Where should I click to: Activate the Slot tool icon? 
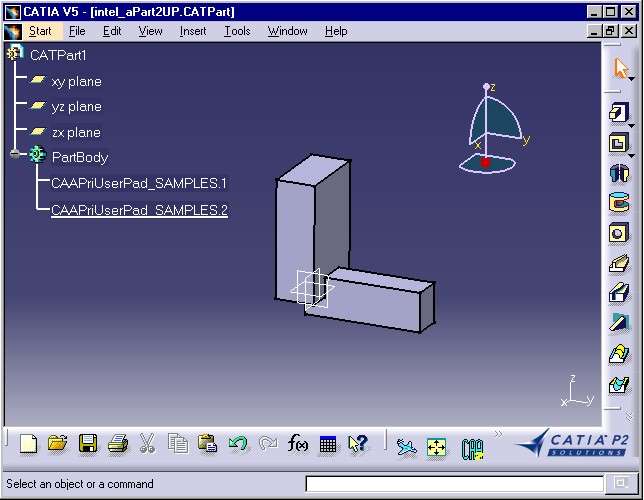(619, 293)
